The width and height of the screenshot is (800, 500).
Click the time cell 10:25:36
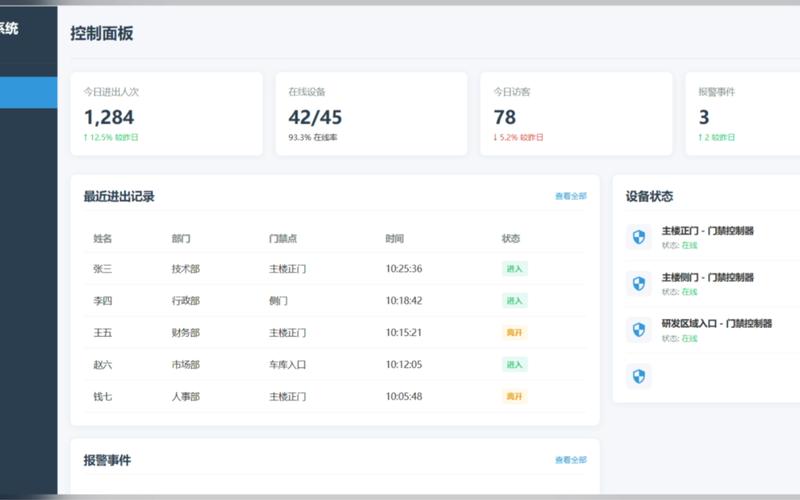click(x=404, y=269)
